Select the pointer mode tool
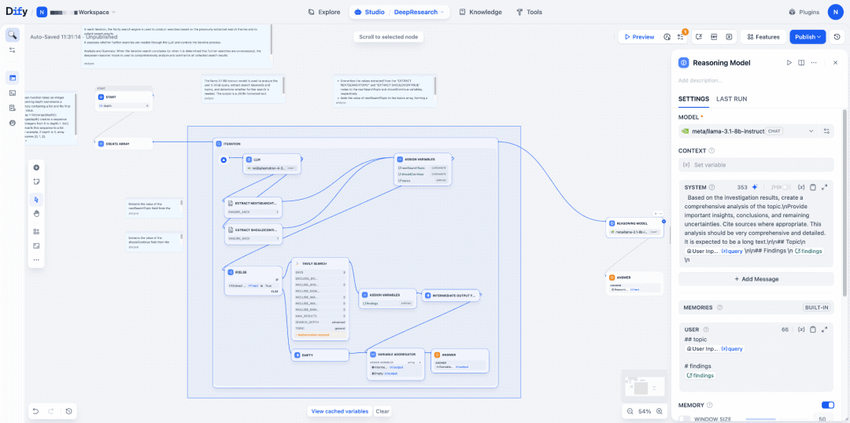Screen dimensions: 850x423 pos(37,200)
